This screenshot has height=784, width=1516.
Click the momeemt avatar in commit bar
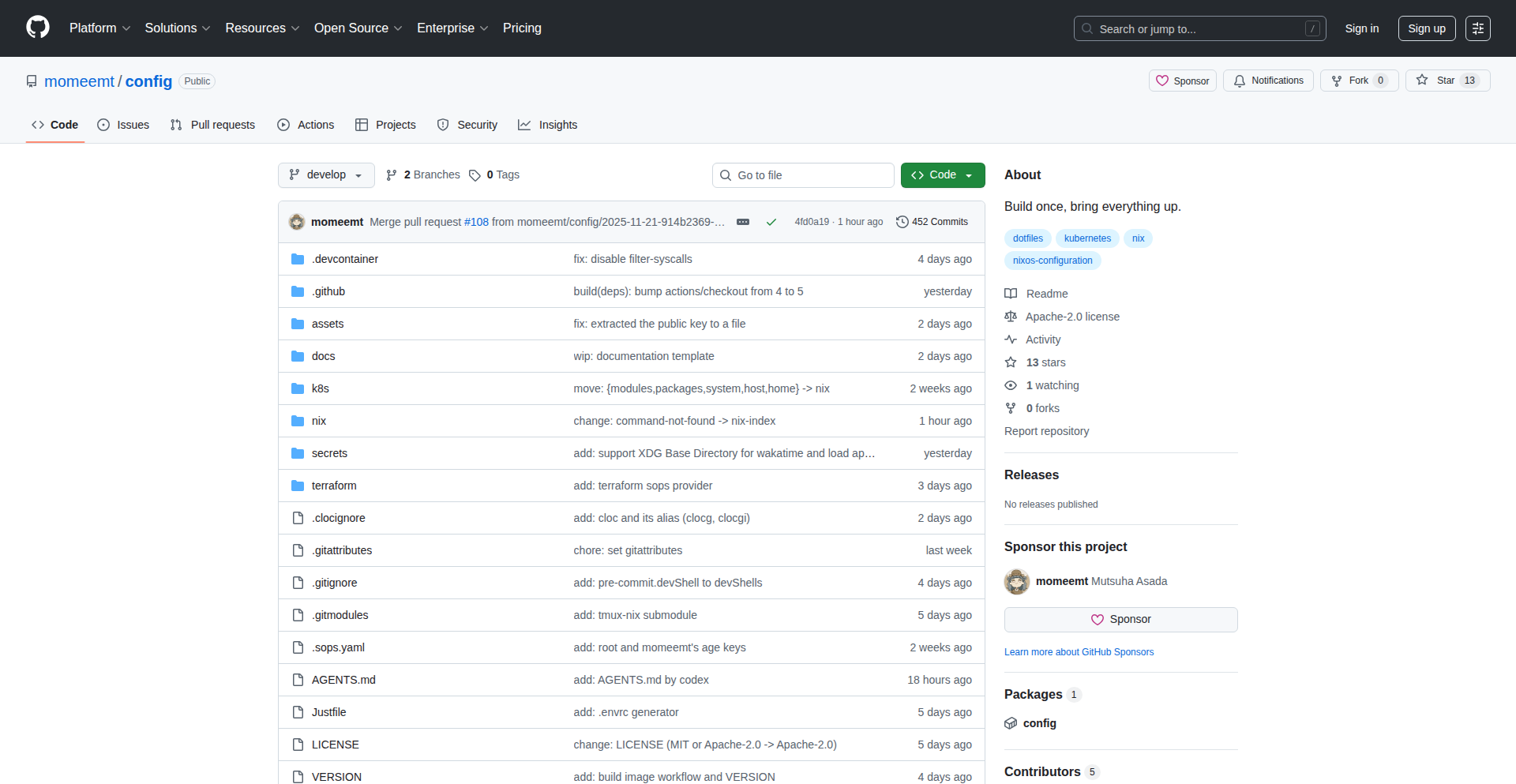(x=297, y=222)
